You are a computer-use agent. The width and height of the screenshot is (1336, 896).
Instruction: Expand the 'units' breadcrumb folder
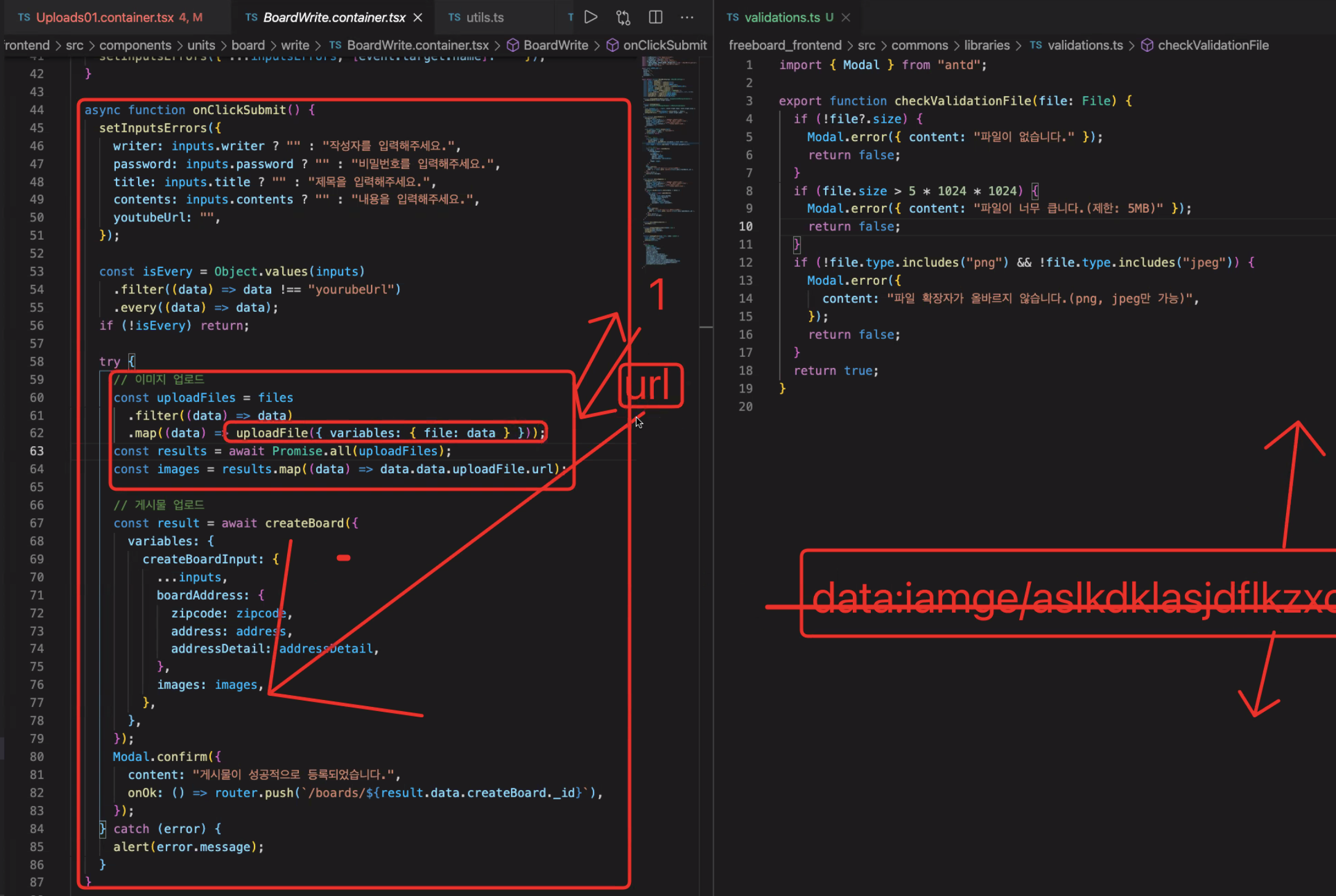pos(201,45)
